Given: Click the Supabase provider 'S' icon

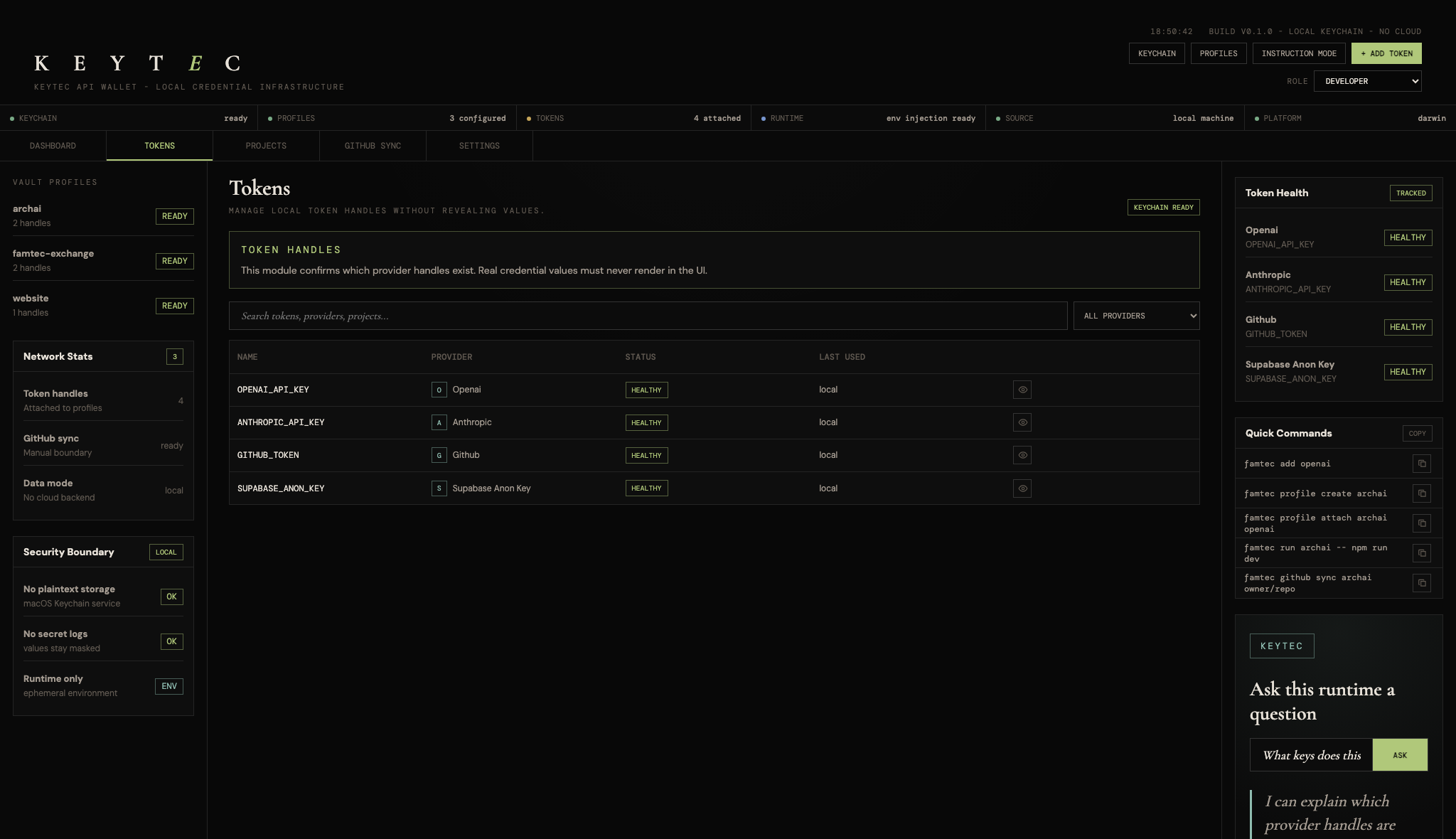Looking at the screenshot, I should coord(439,488).
